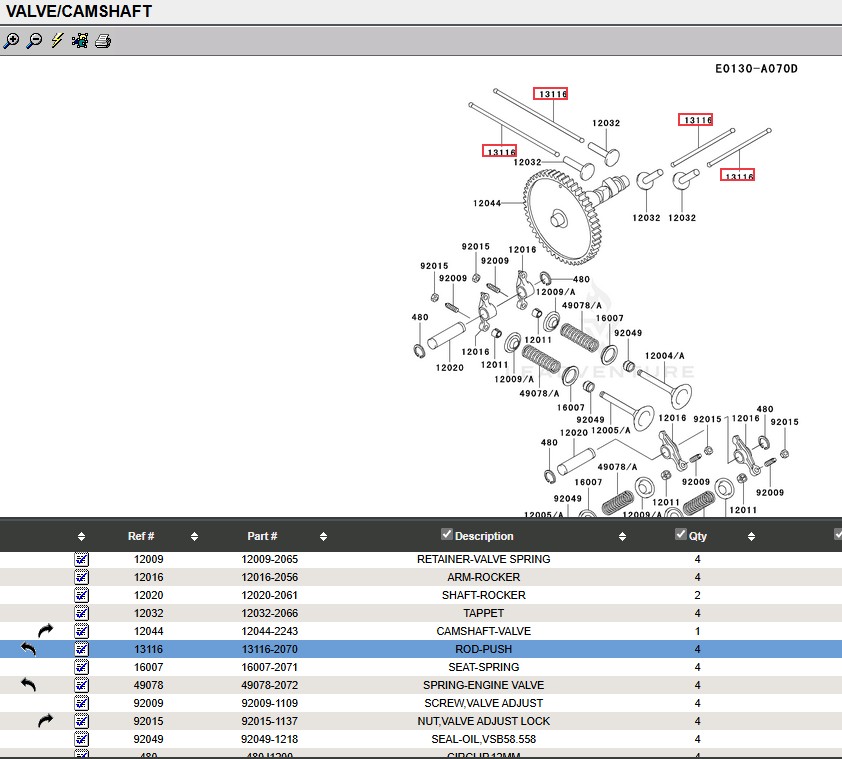The height and width of the screenshot is (759, 842).
Task: Click the Part # column header label
Action: click(262, 536)
